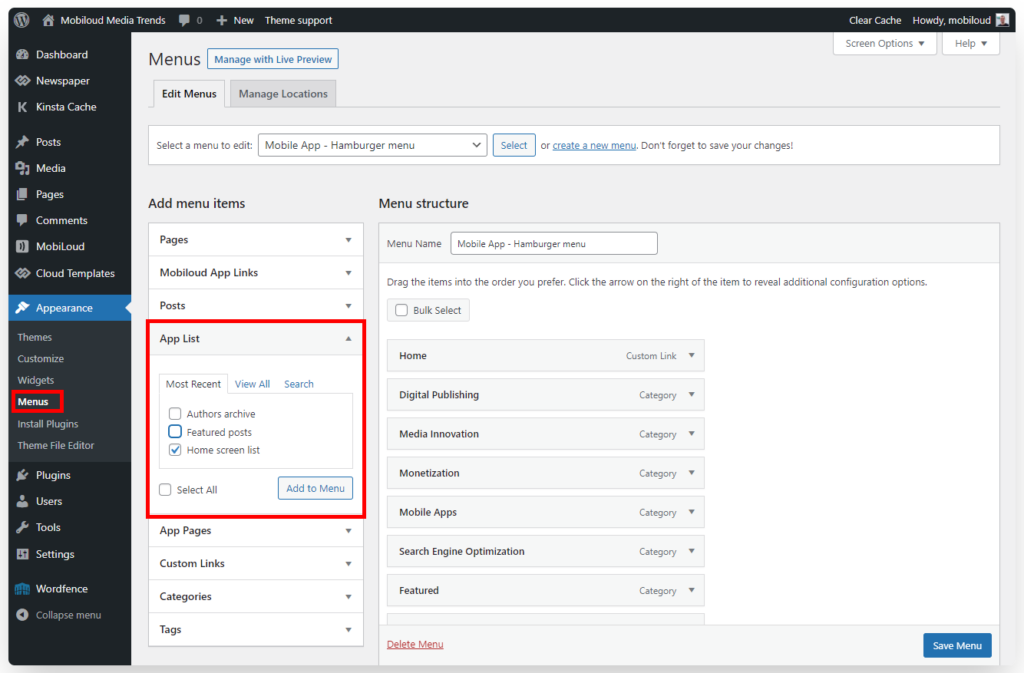Tick the Select All checkbox

pos(165,490)
